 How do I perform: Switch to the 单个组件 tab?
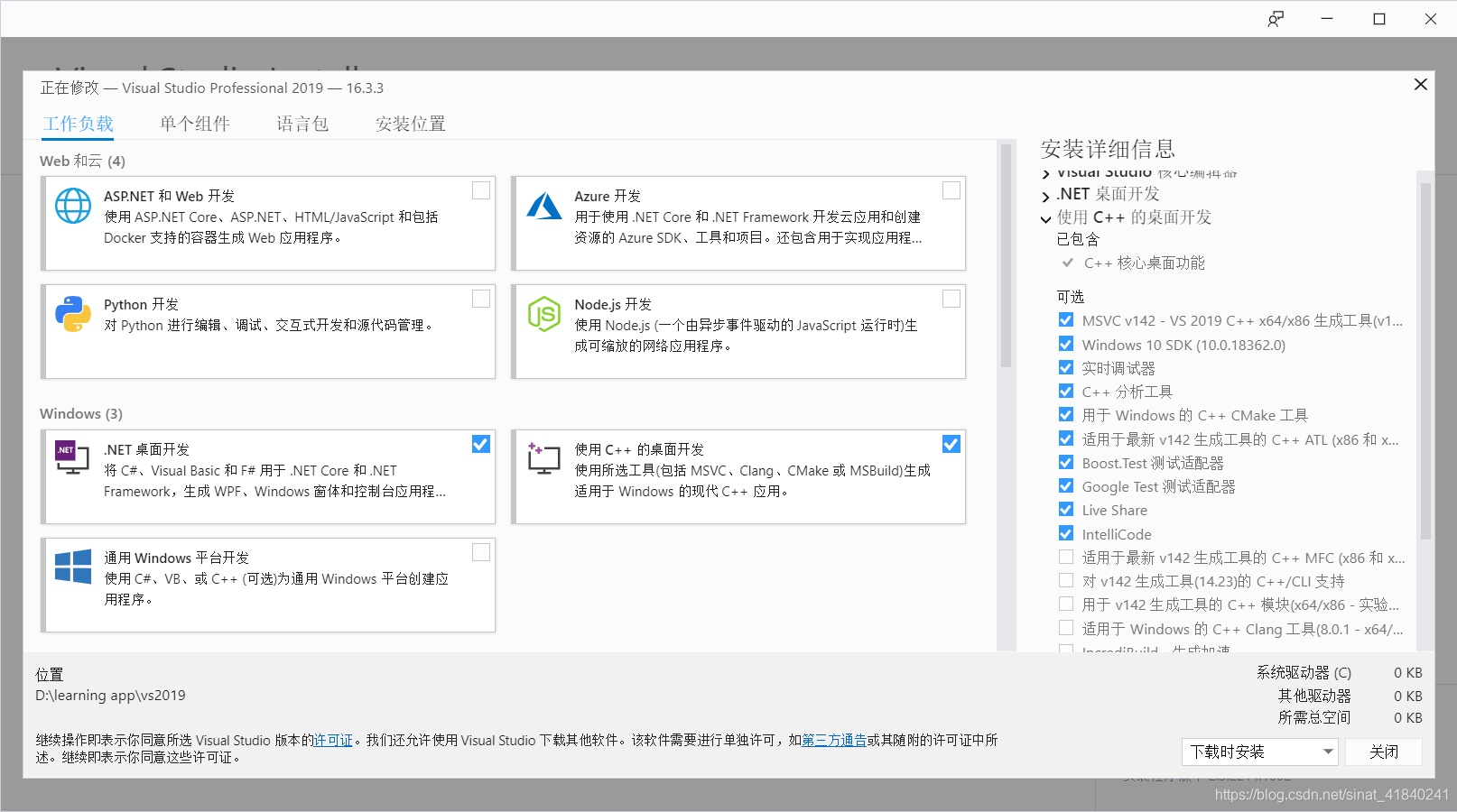(x=195, y=124)
